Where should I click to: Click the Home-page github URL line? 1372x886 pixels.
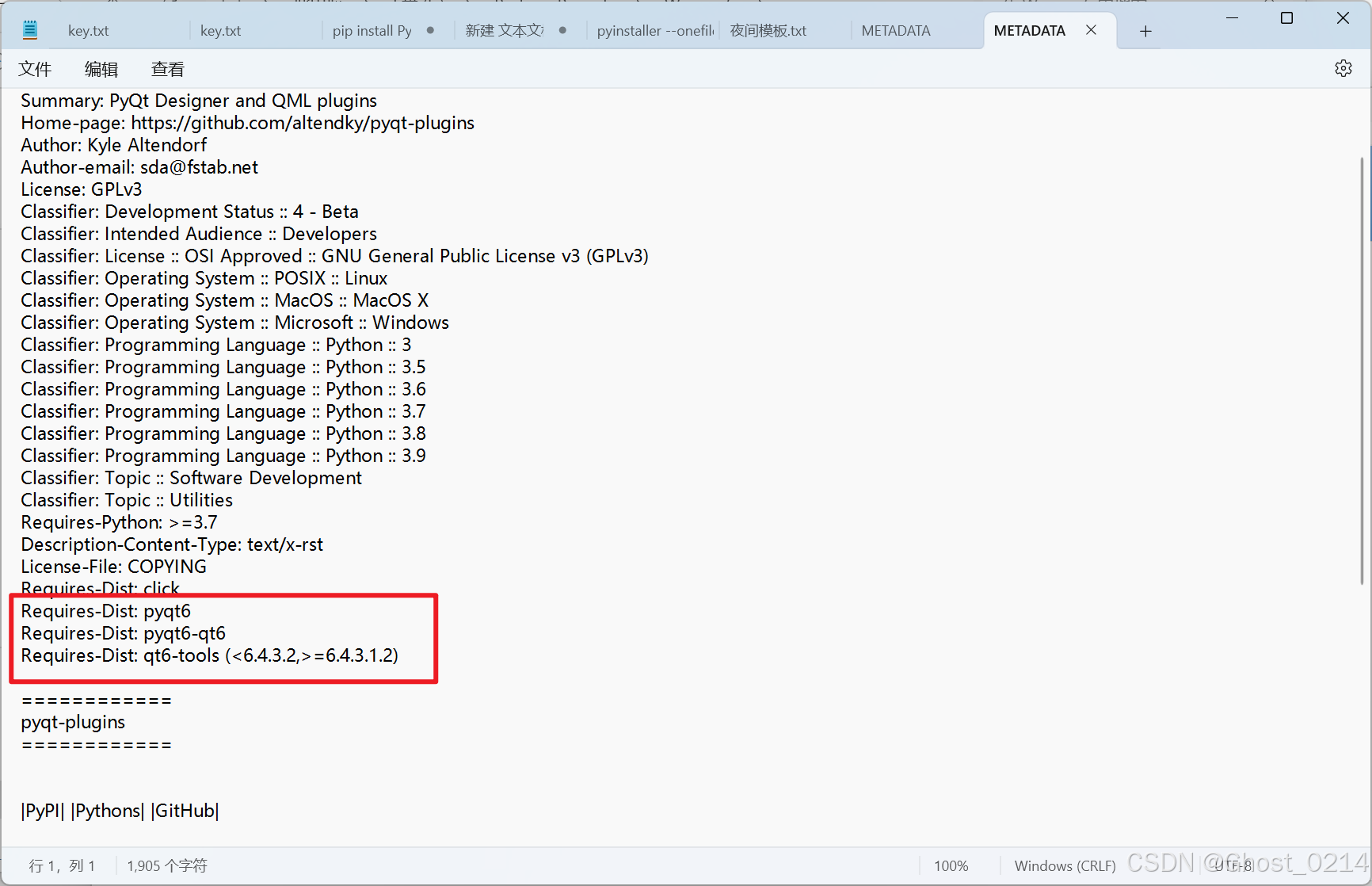(247, 123)
